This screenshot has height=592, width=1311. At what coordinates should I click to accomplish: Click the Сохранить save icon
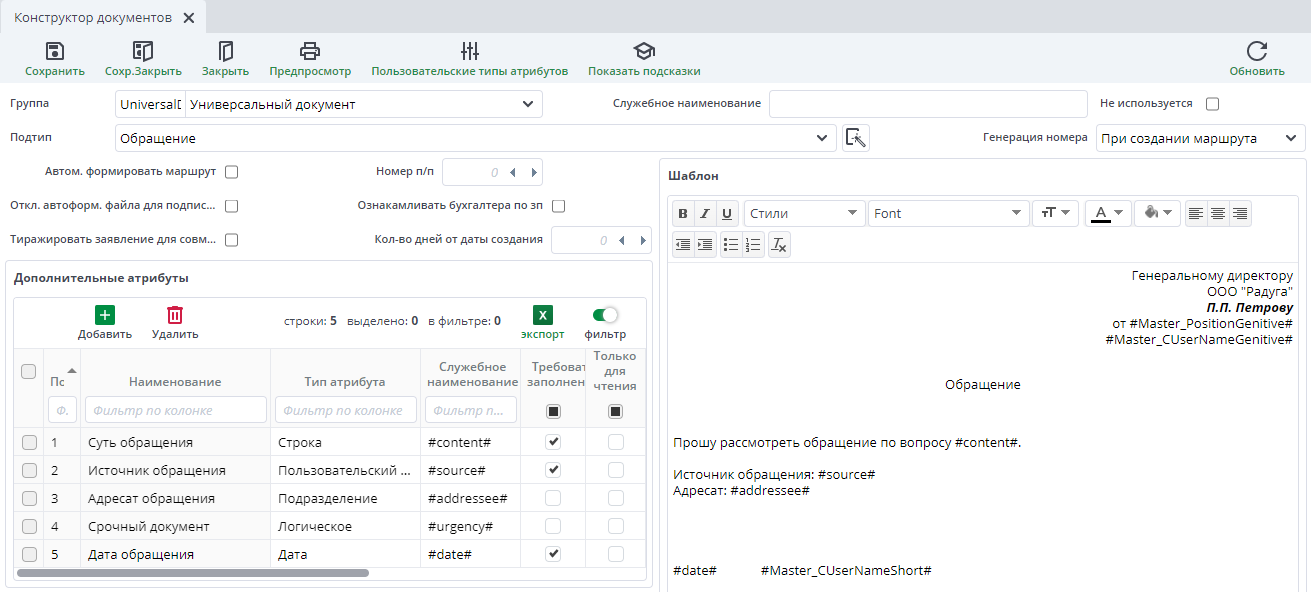[x=55, y=51]
